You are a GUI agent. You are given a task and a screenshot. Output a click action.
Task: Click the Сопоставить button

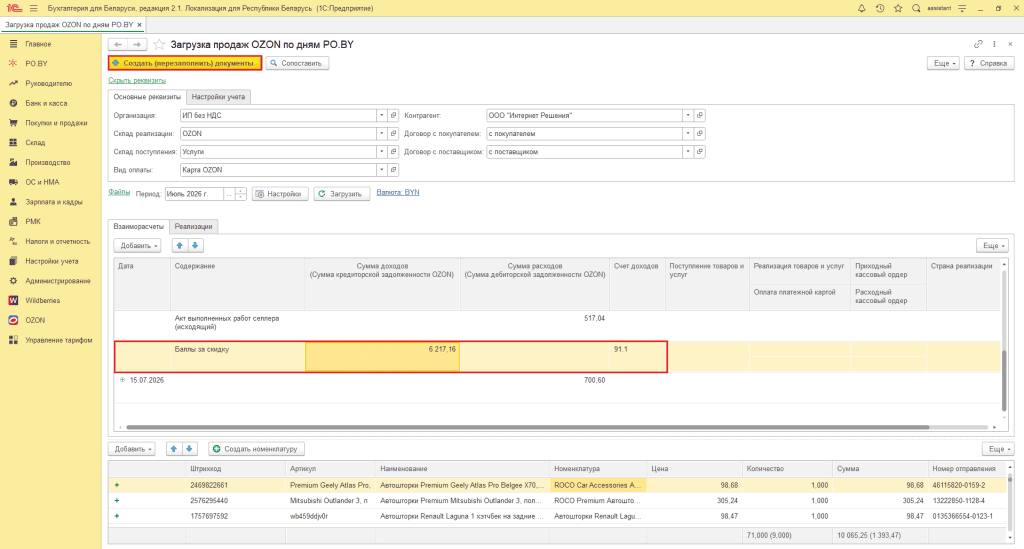pyautogui.click(x=297, y=63)
